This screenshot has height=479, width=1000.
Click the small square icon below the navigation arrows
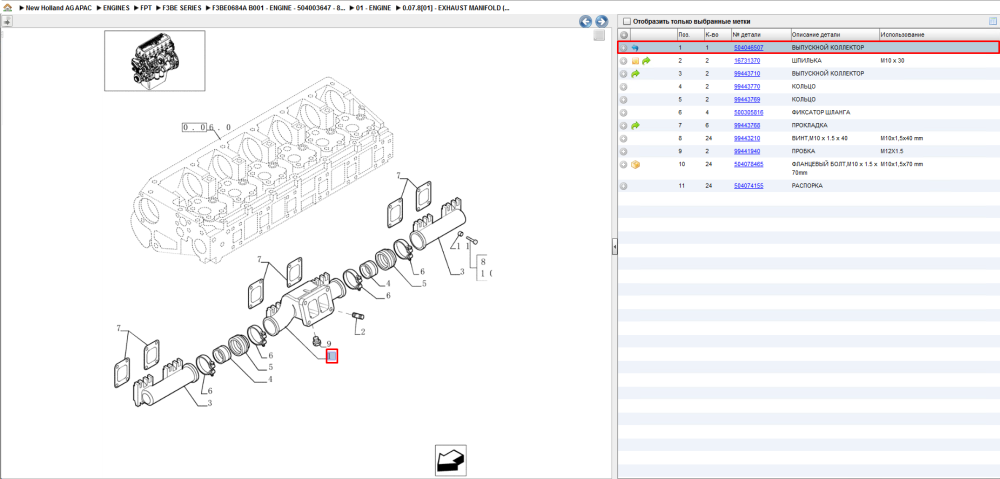599,36
